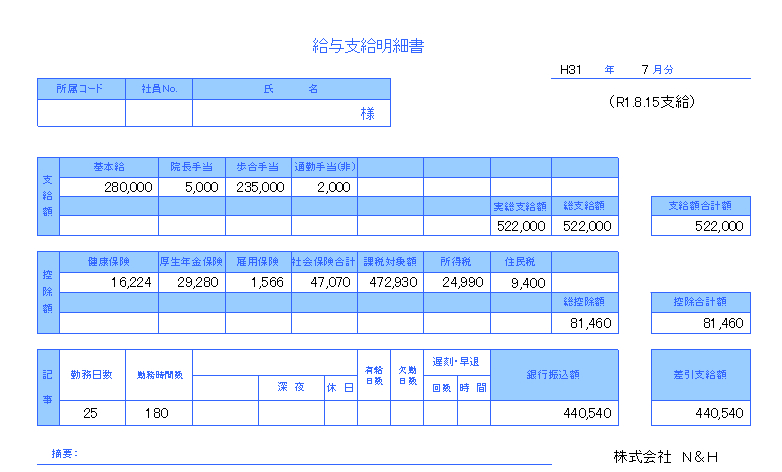Click the 472,930 taxable amount
Viewport: 782px width, 472px height.
(x=393, y=282)
